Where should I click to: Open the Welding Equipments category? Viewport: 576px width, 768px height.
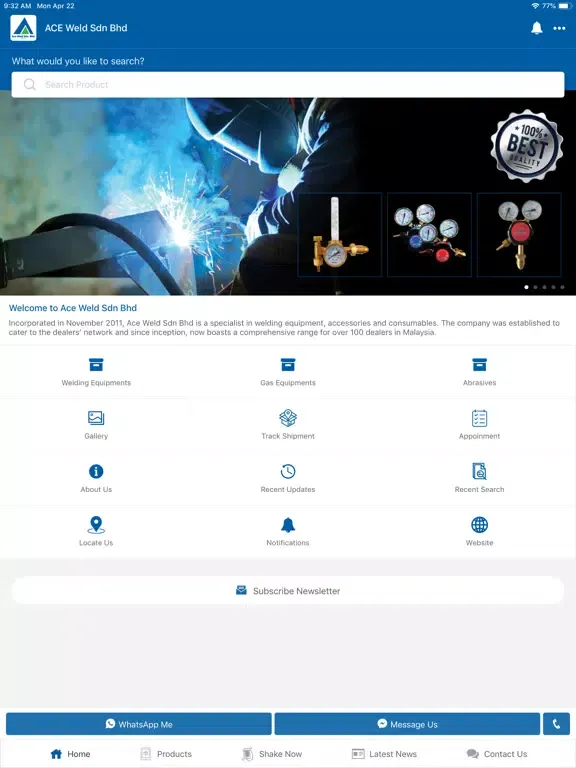click(x=96, y=372)
